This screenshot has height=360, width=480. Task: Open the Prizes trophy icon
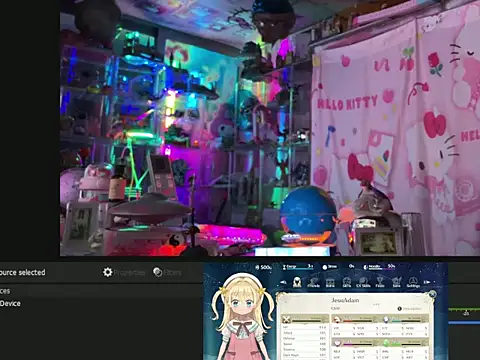click(380, 282)
